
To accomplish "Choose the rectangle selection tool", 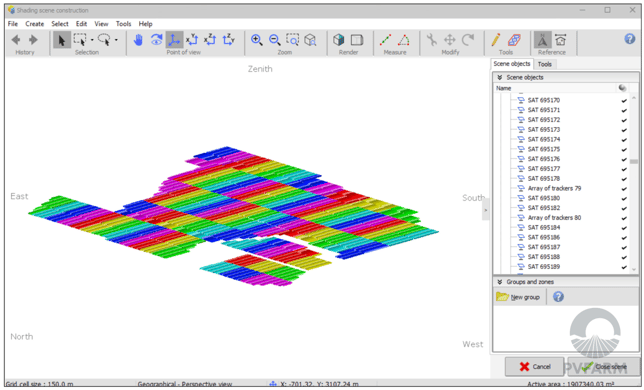I will click(x=80, y=40).
